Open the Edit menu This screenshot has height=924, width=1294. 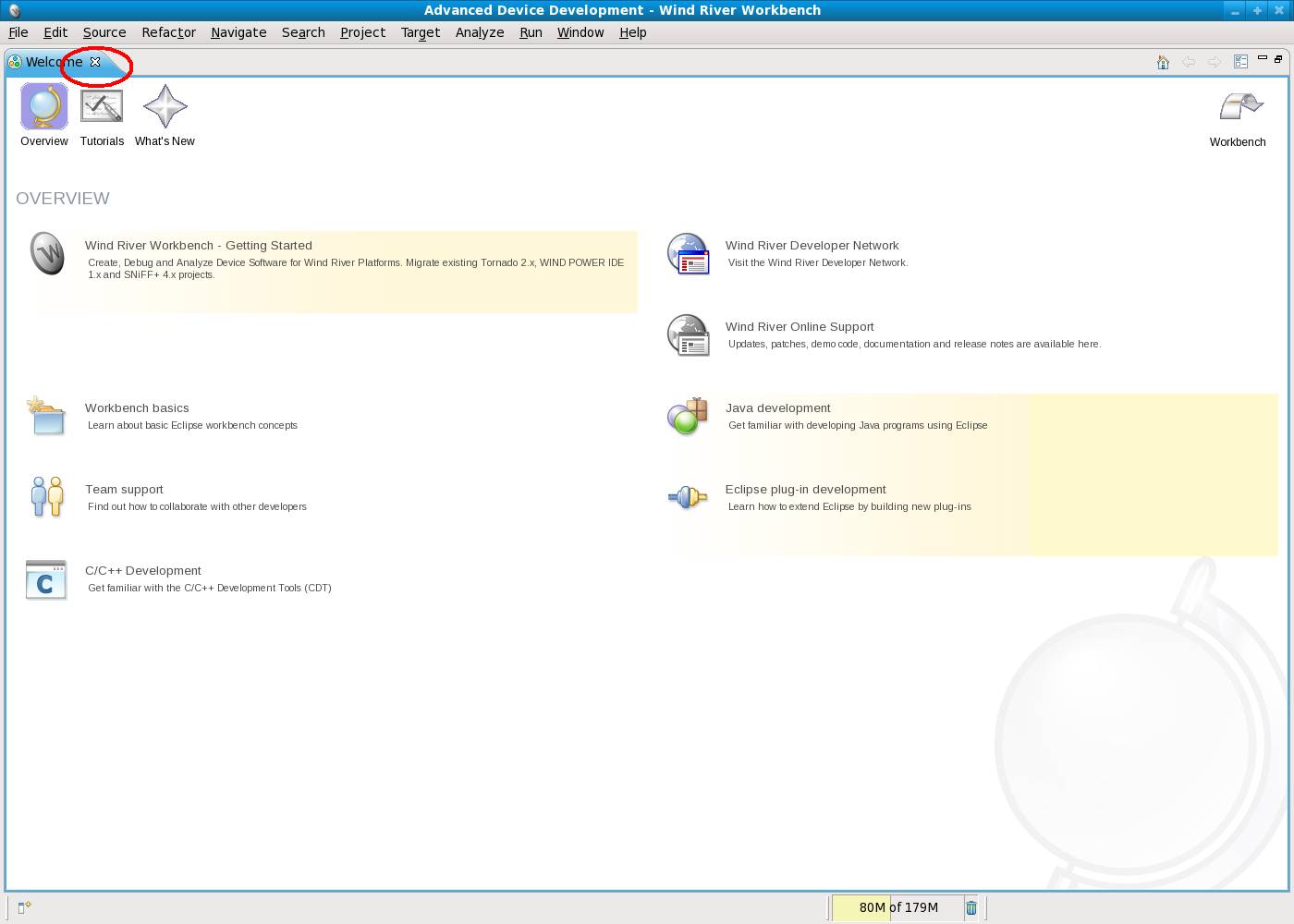(55, 32)
